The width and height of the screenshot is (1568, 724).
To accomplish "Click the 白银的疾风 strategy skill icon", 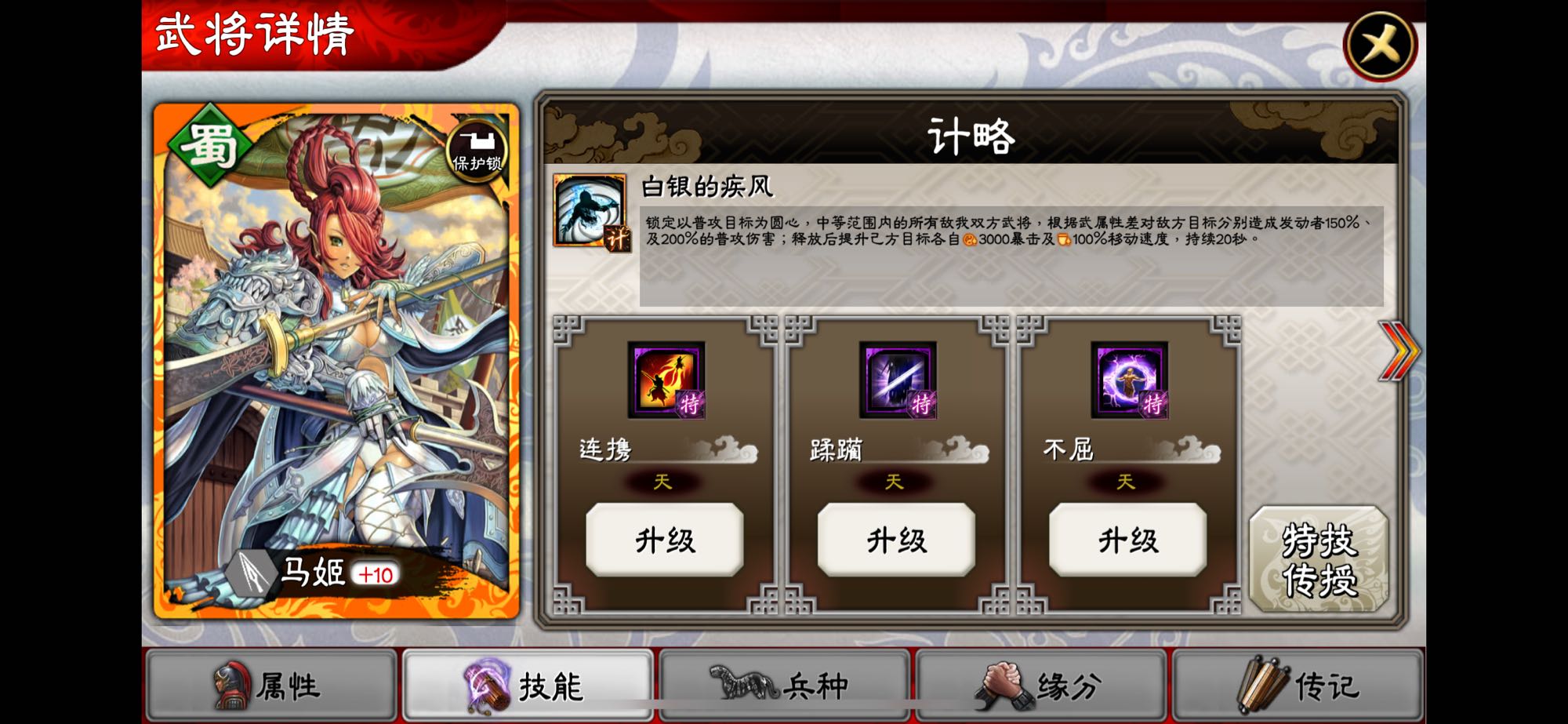I will click(x=590, y=211).
